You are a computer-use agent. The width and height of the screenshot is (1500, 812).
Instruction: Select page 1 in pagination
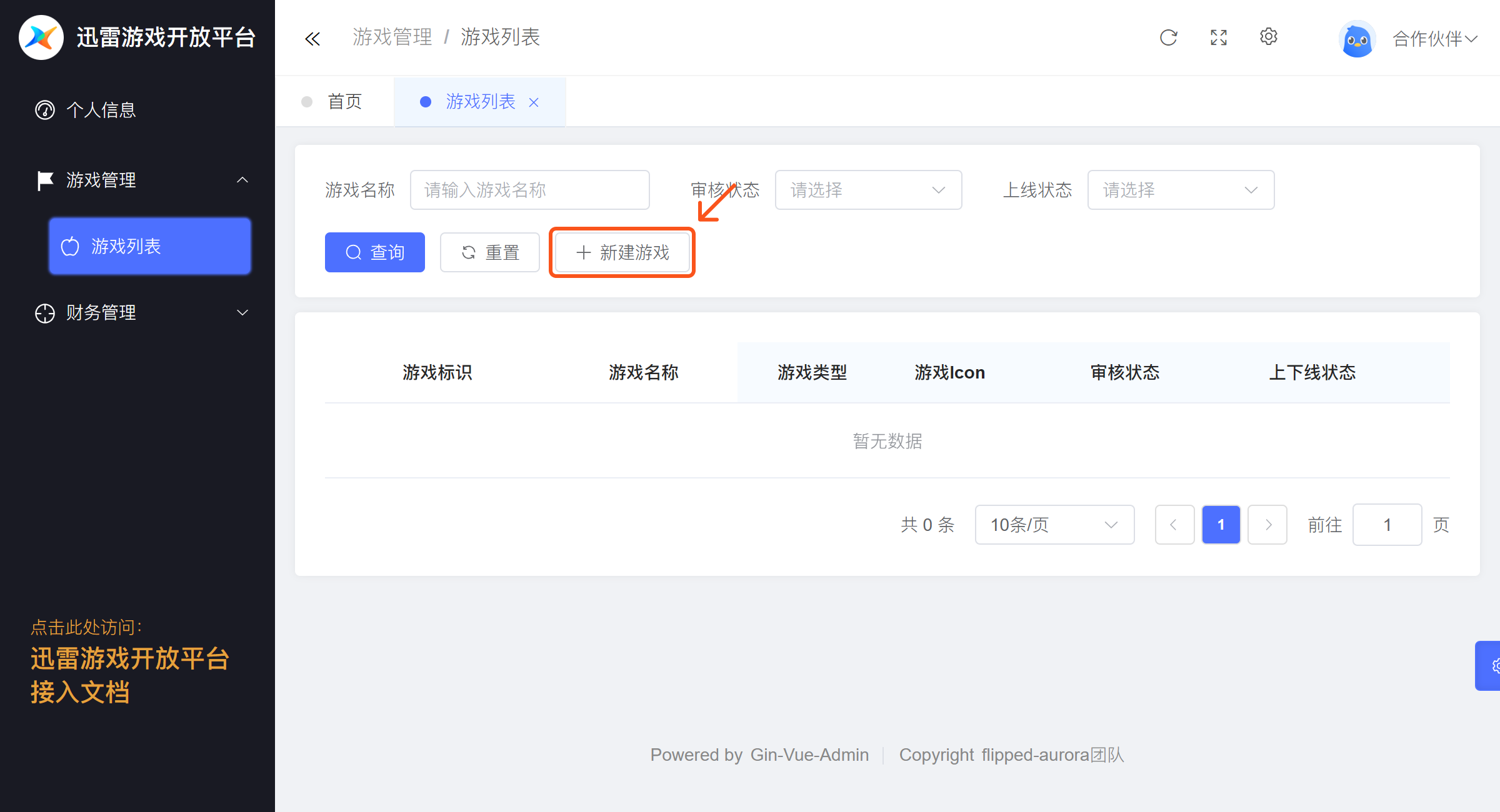point(1221,525)
